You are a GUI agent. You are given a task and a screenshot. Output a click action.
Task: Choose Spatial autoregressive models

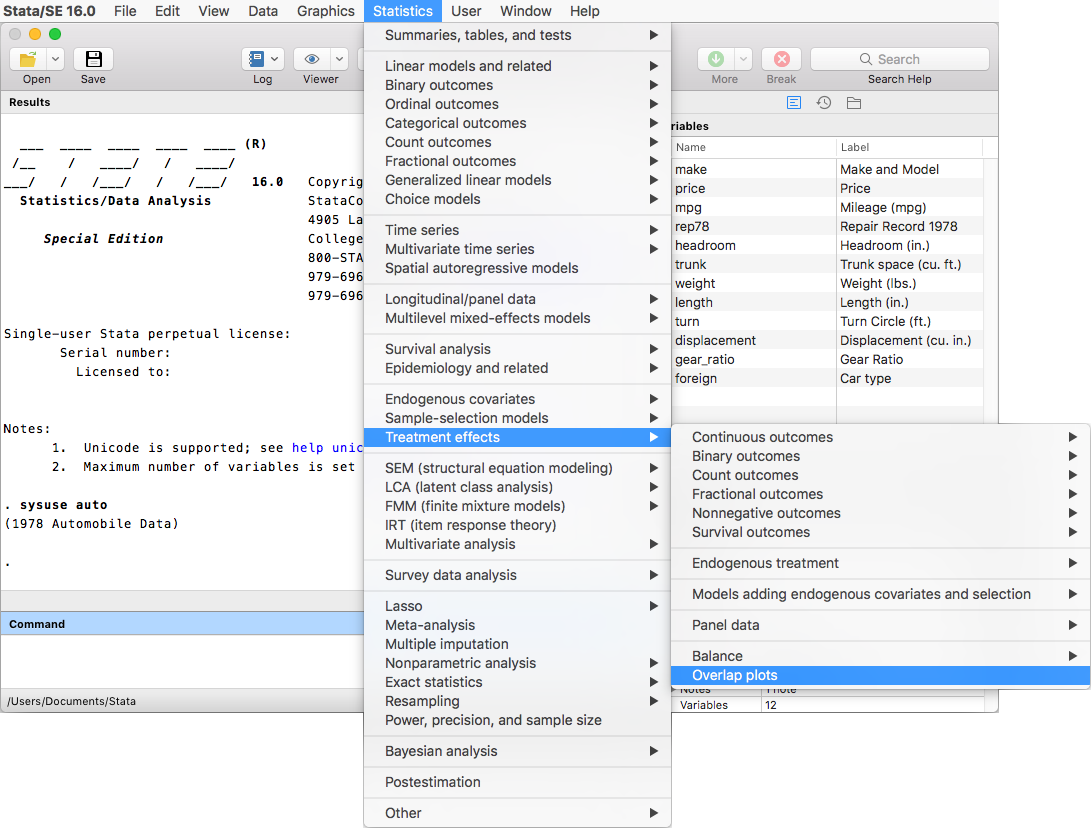pyautogui.click(x=517, y=268)
